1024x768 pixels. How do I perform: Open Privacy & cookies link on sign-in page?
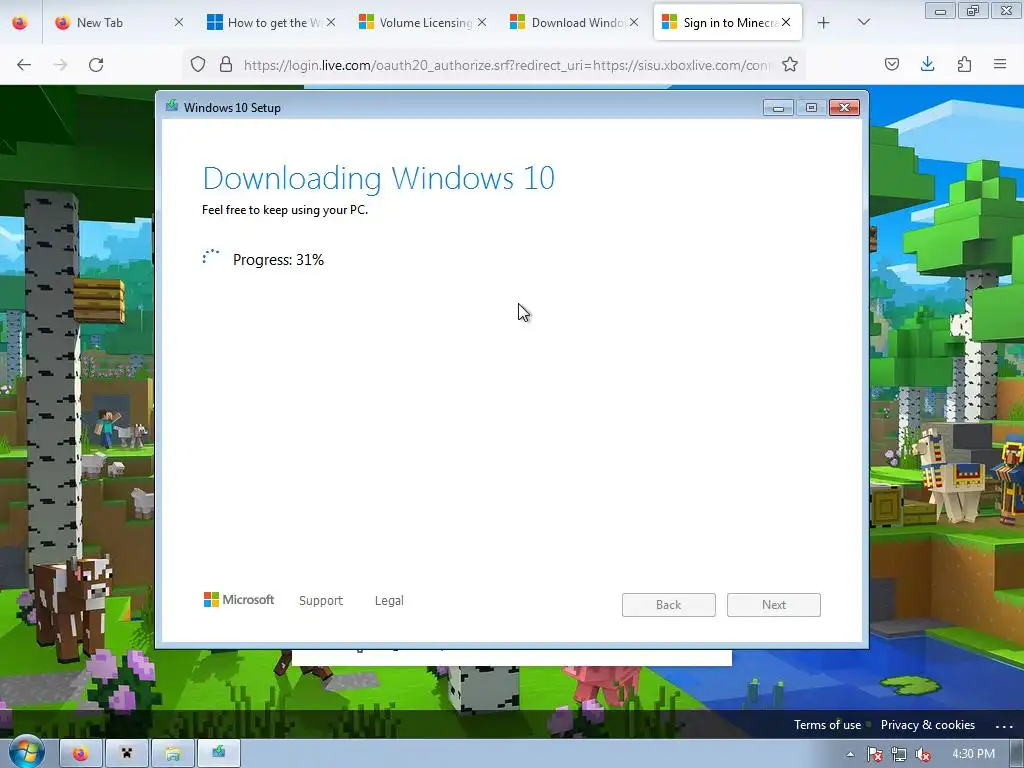click(927, 725)
